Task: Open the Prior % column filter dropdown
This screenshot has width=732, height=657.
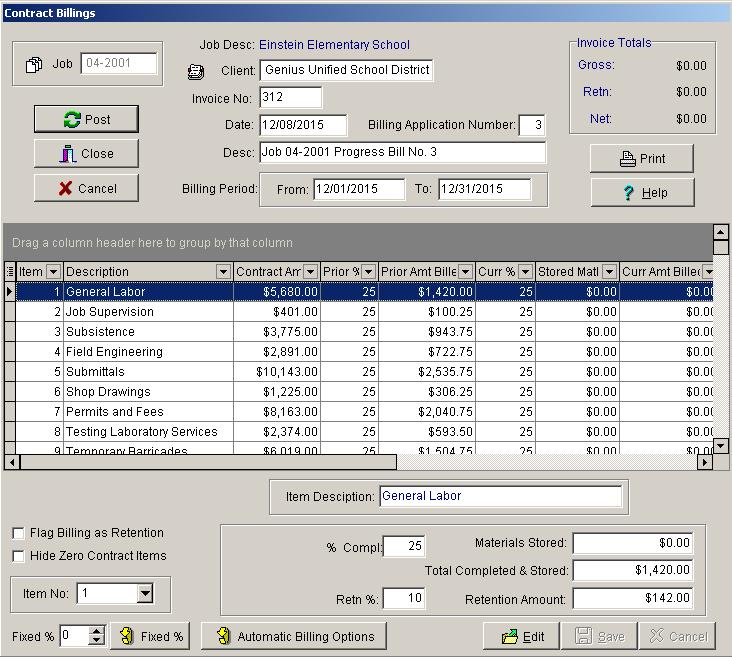Action: click(x=369, y=272)
